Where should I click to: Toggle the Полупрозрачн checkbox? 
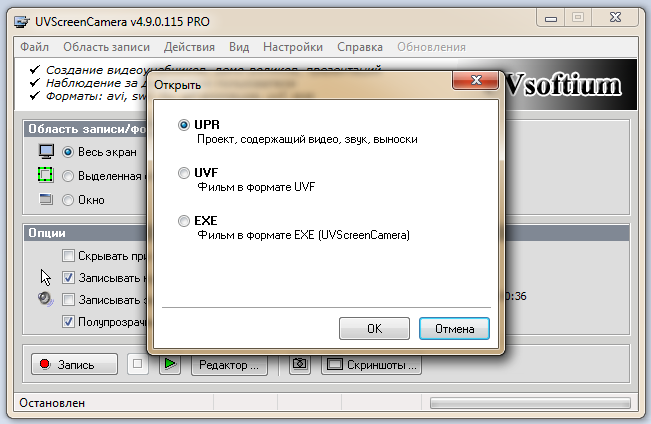(68, 321)
